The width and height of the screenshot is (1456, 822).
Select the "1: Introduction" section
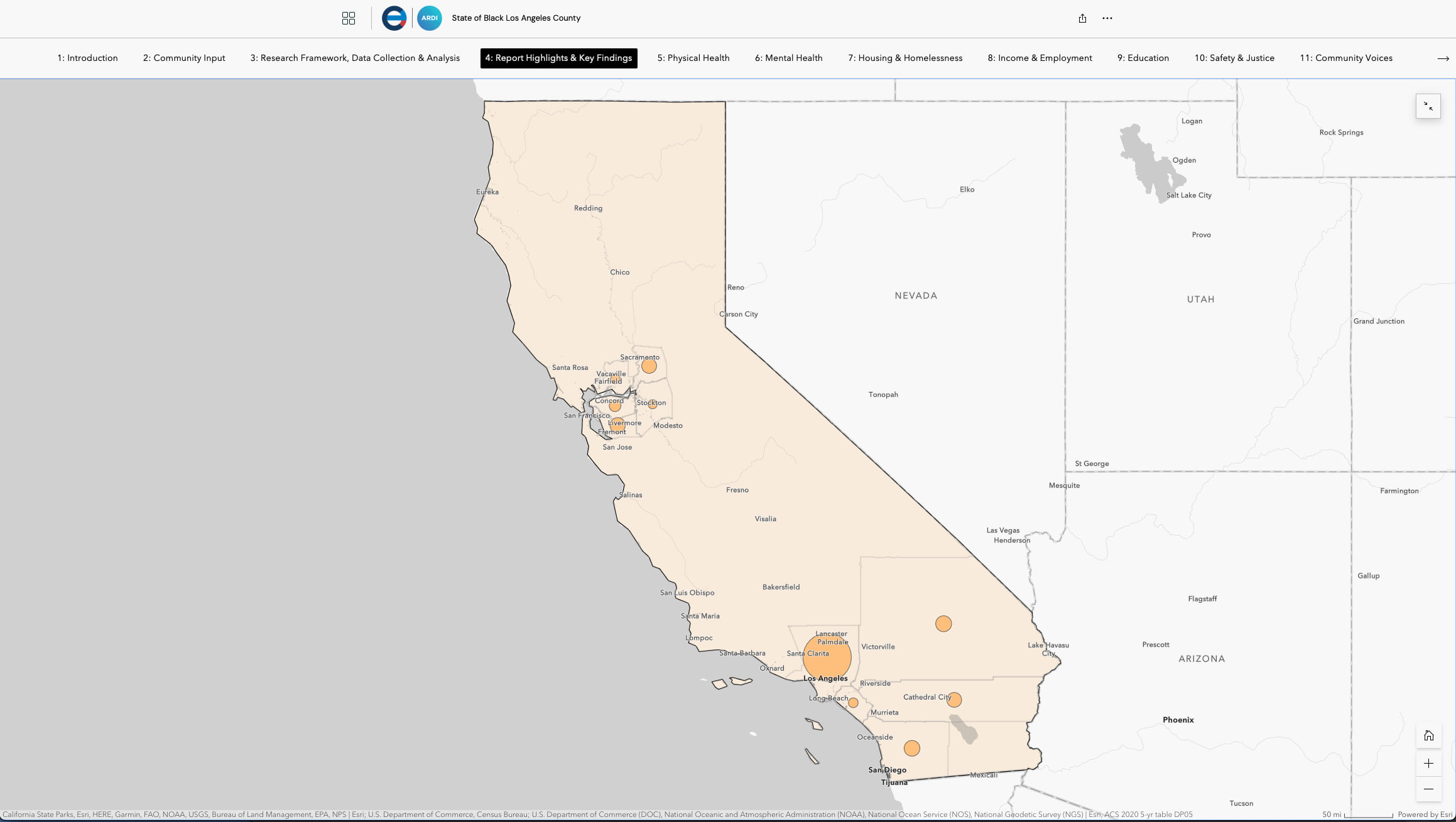pyautogui.click(x=87, y=58)
